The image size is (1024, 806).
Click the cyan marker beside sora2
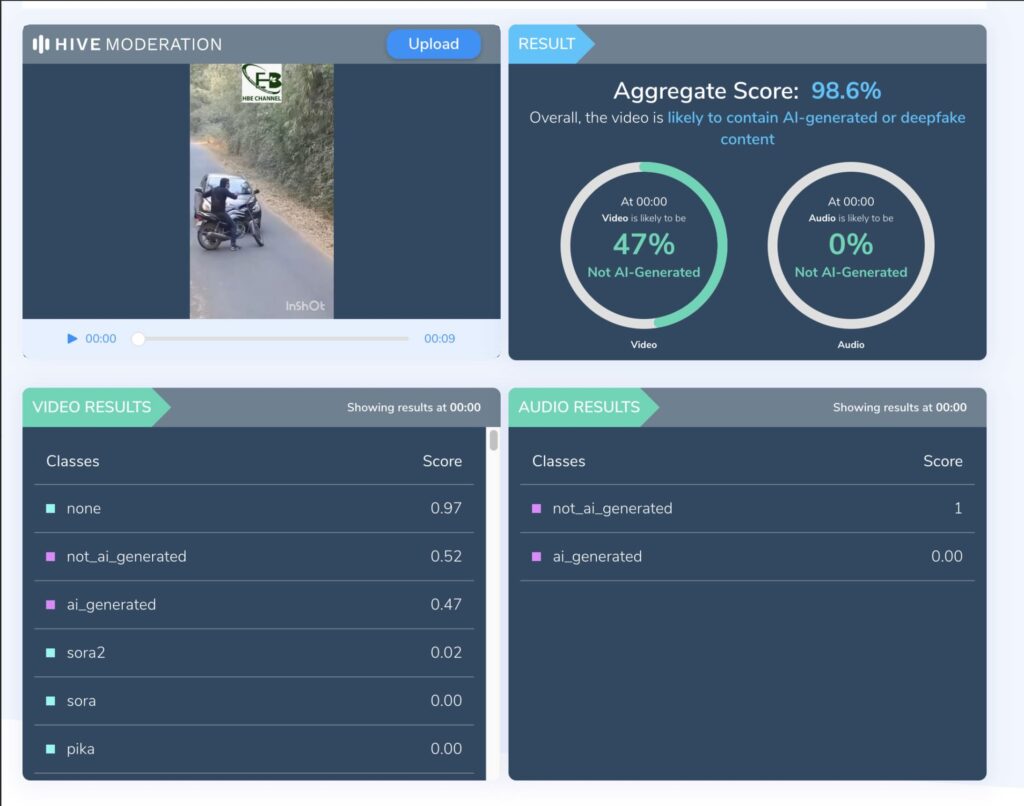(x=50, y=653)
